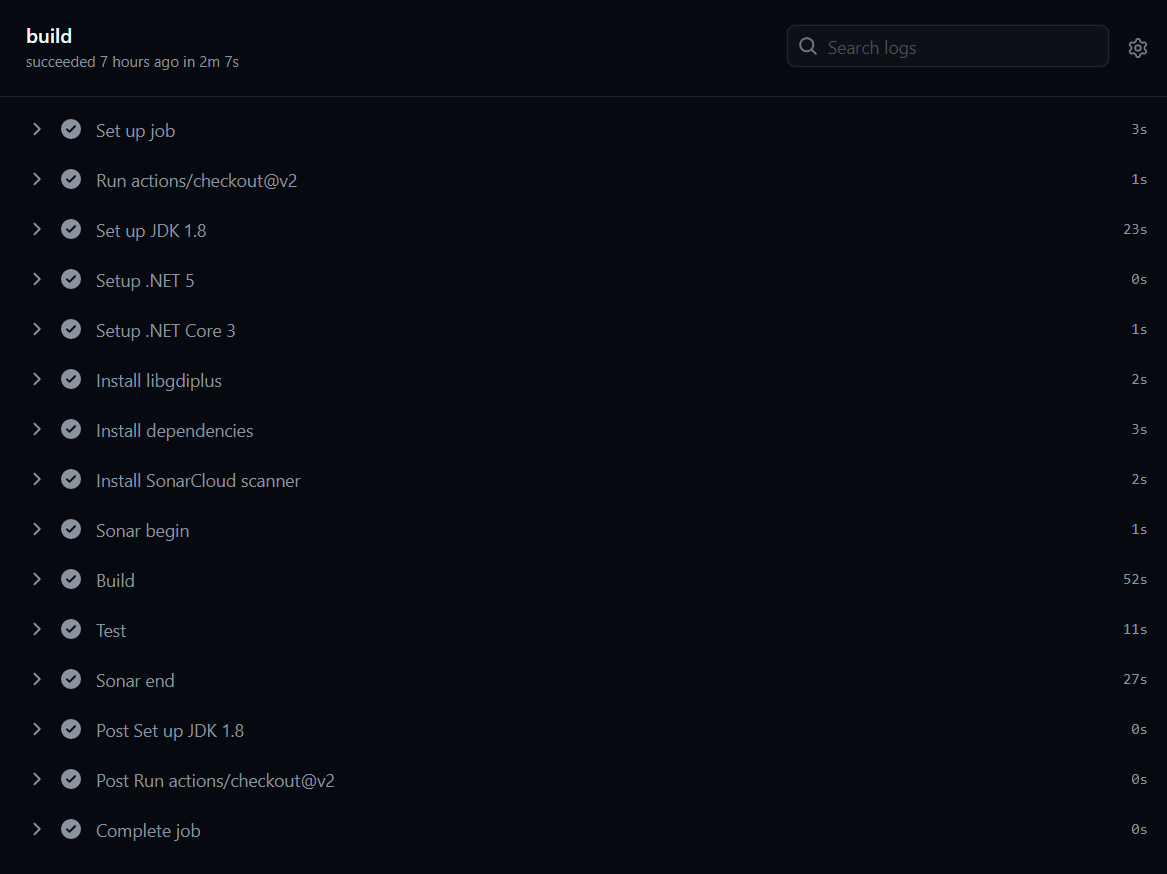Click the 52s duration of Build step
The height and width of the screenshot is (874, 1167).
(x=1135, y=579)
